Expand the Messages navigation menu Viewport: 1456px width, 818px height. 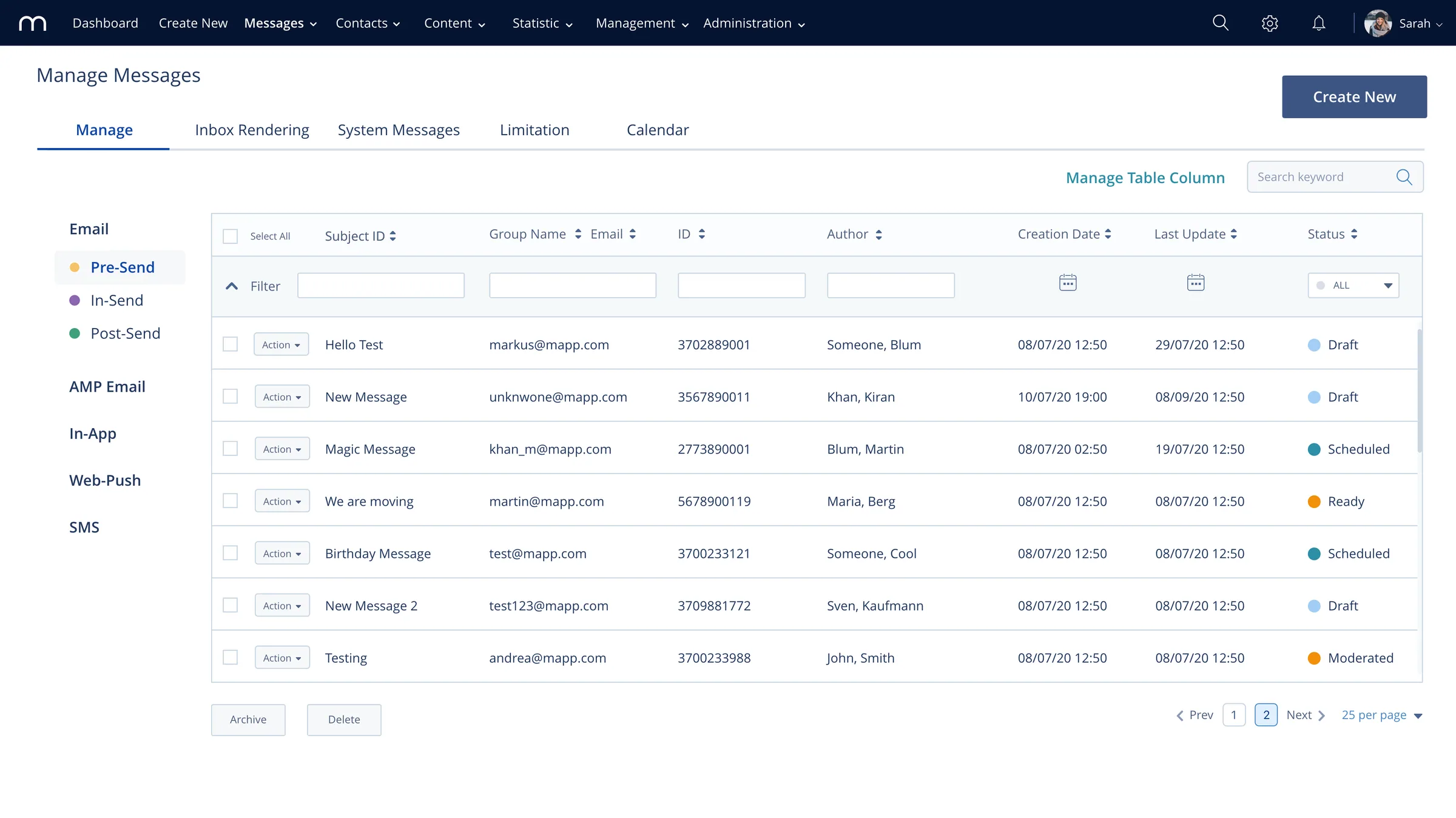click(x=280, y=23)
